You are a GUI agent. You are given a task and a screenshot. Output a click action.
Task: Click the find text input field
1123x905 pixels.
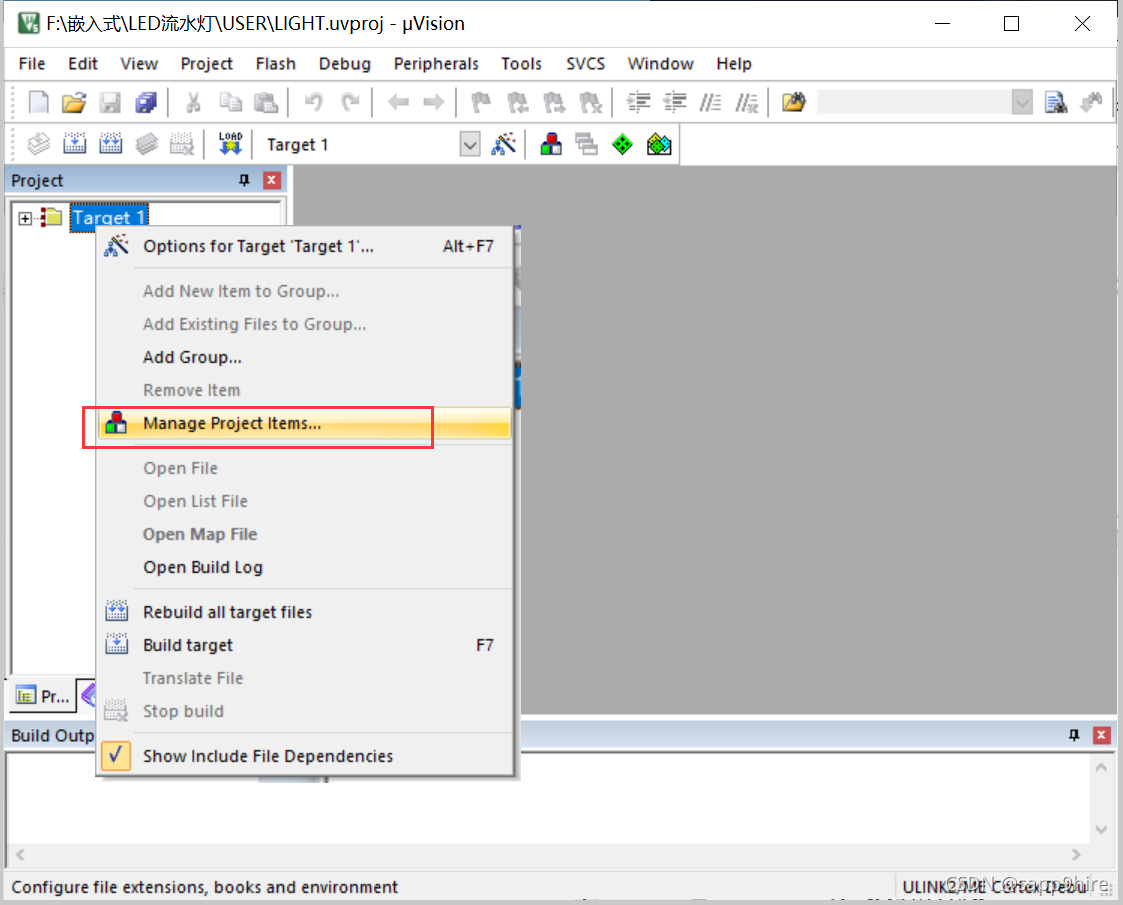pyautogui.click(x=915, y=103)
